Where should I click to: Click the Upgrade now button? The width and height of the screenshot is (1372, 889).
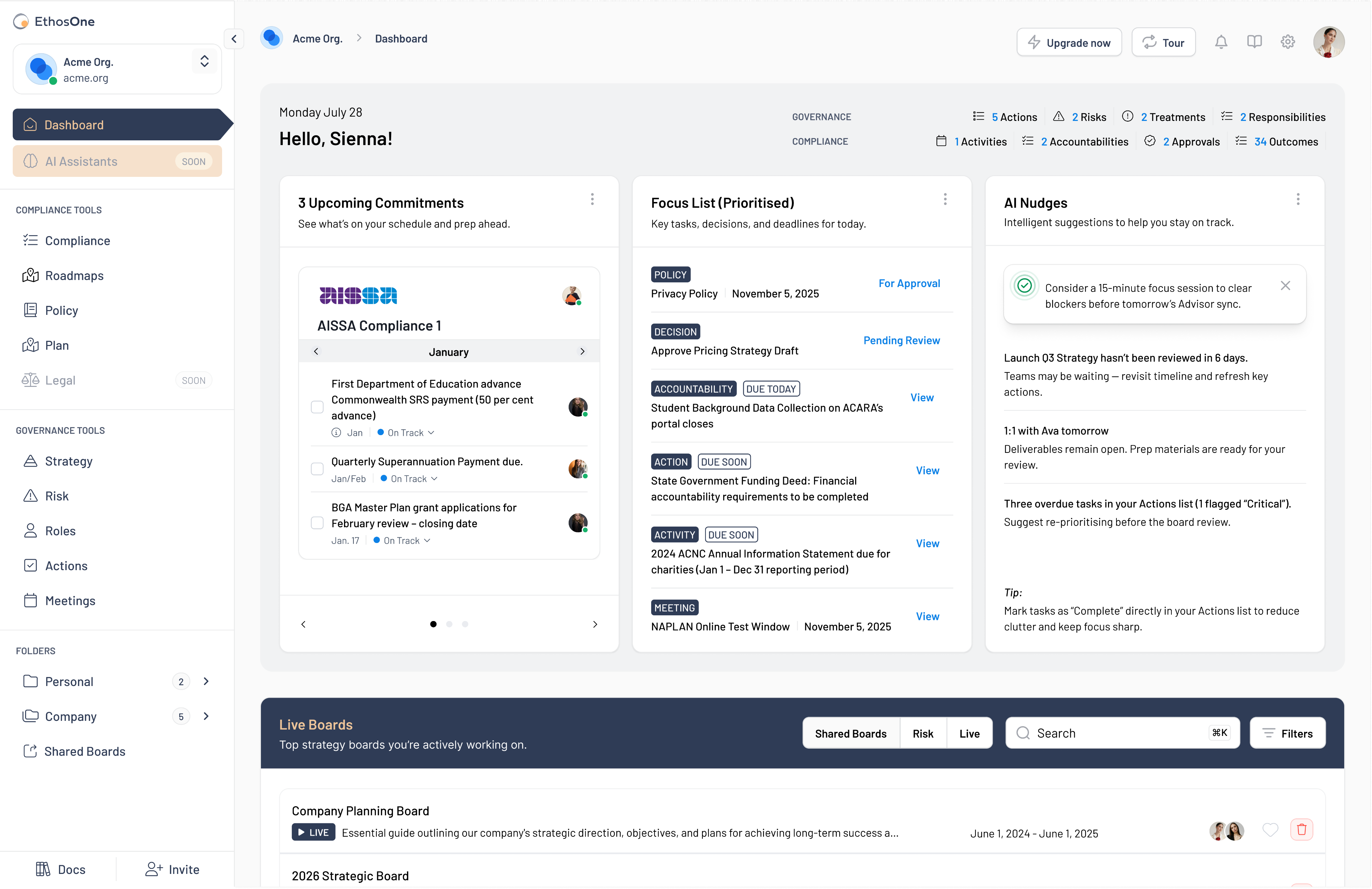click(x=1069, y=43)
